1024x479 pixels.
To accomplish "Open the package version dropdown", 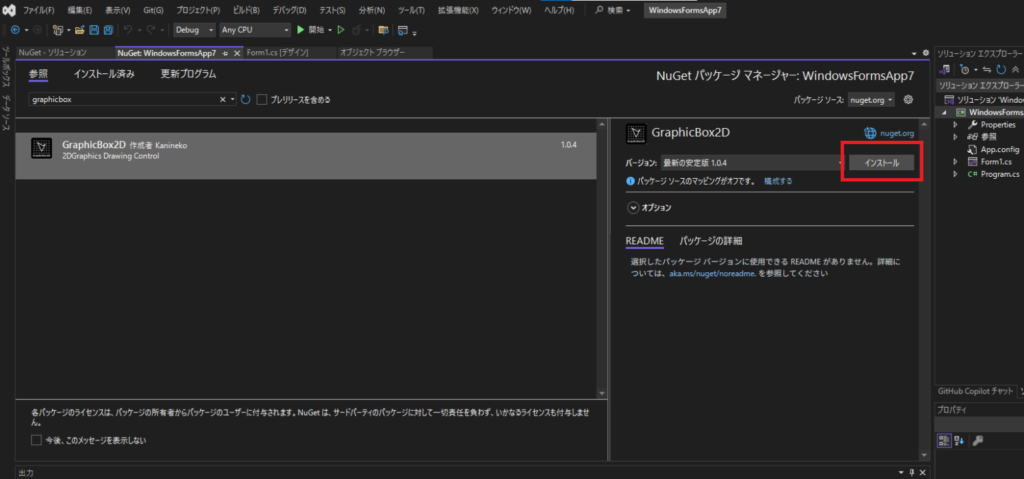I will tap(750, 162).
